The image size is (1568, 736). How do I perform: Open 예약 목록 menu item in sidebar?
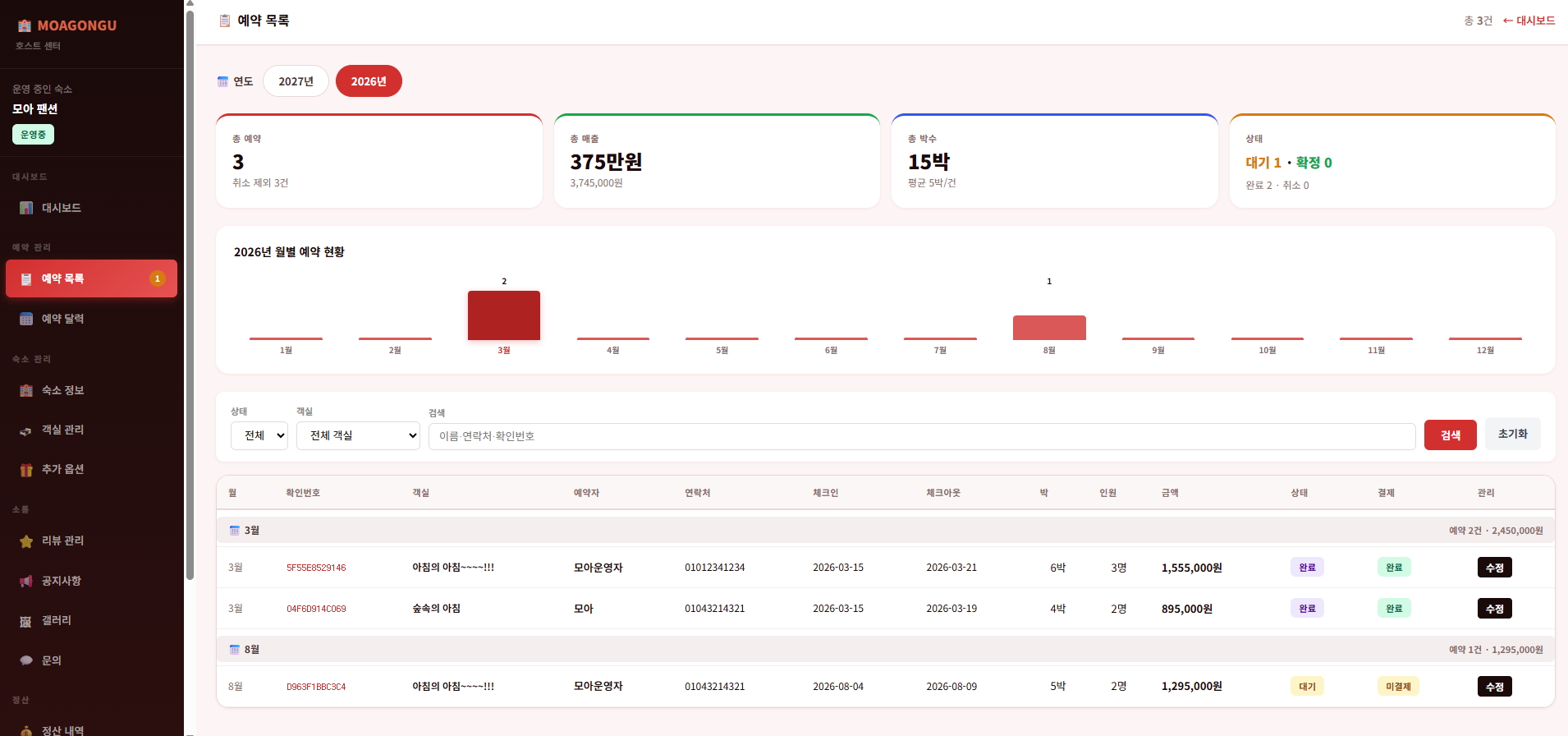91,278
